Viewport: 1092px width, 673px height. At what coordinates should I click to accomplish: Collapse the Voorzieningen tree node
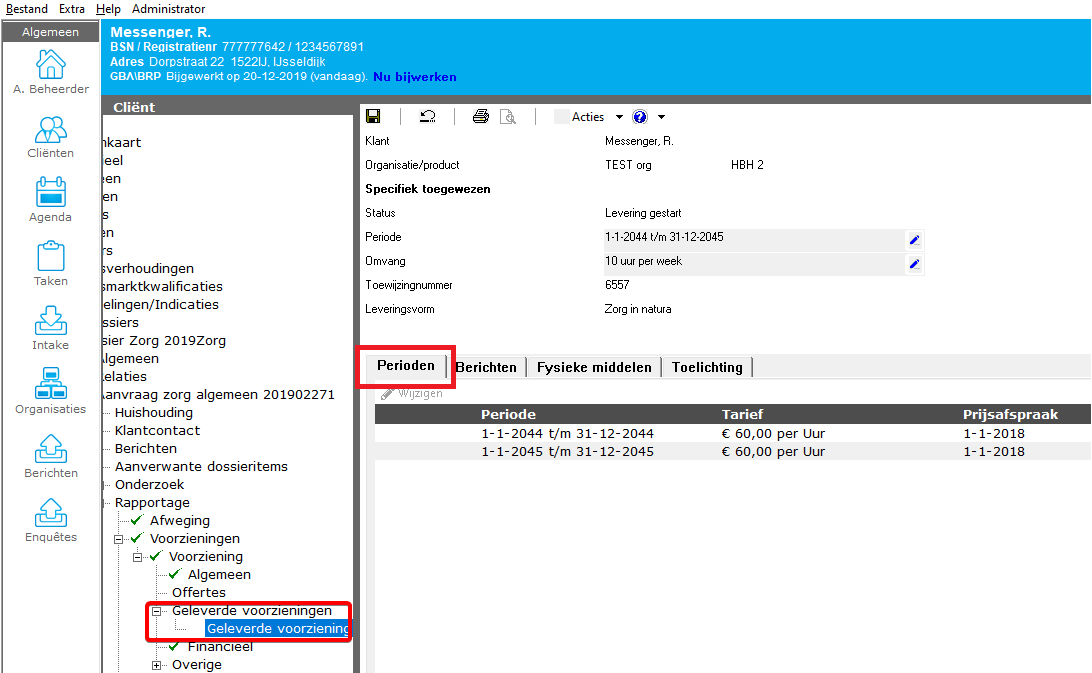[119, 539]
